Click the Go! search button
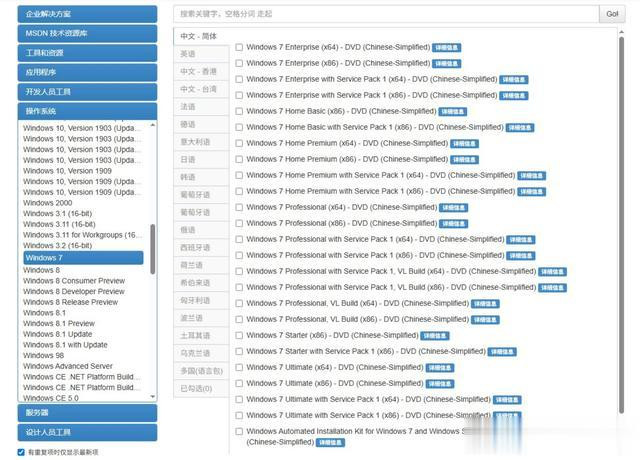This screenshot has height=460, width=640. (x=612, y=14)
